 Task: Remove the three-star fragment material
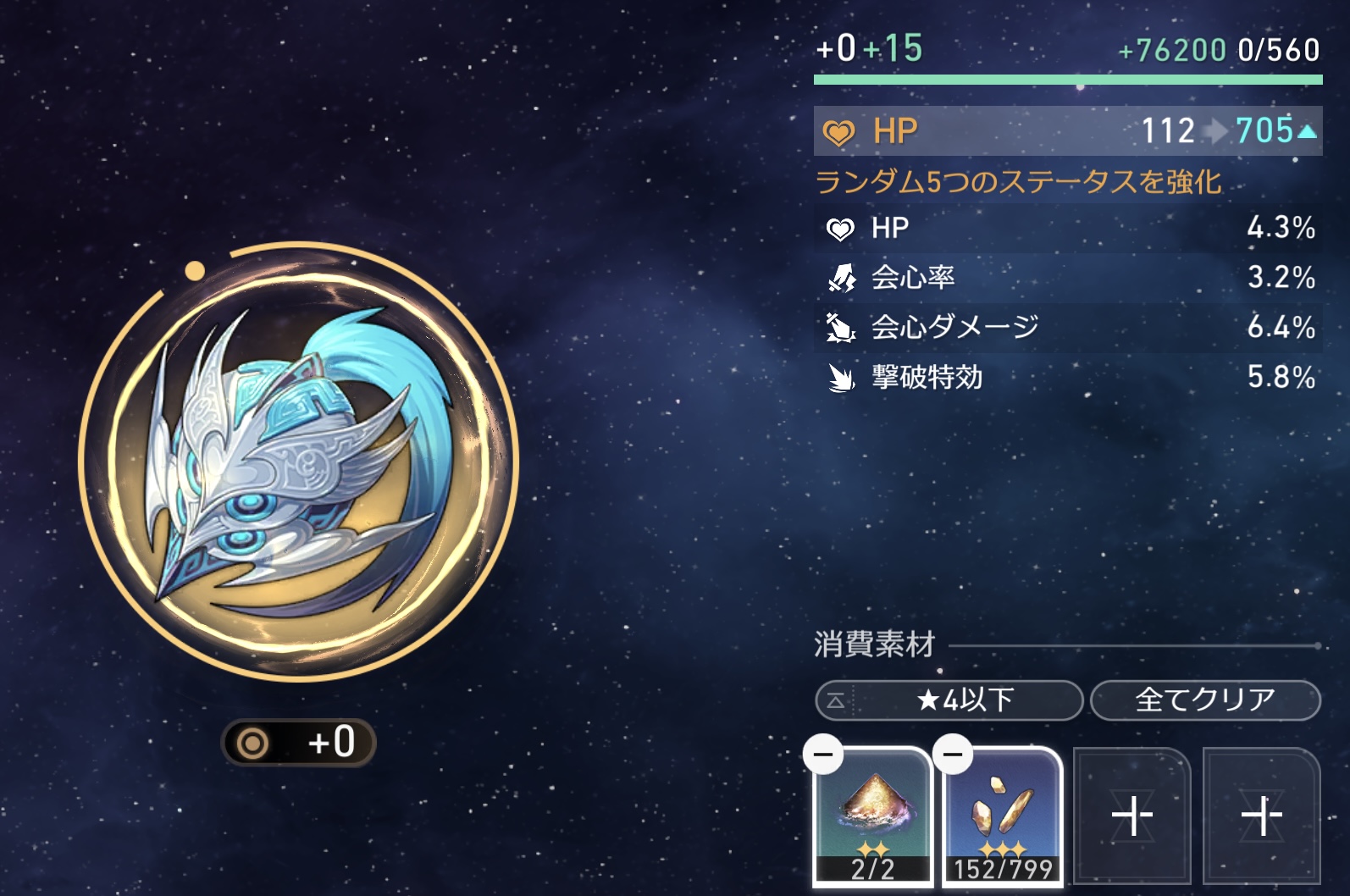pos(953,753)
